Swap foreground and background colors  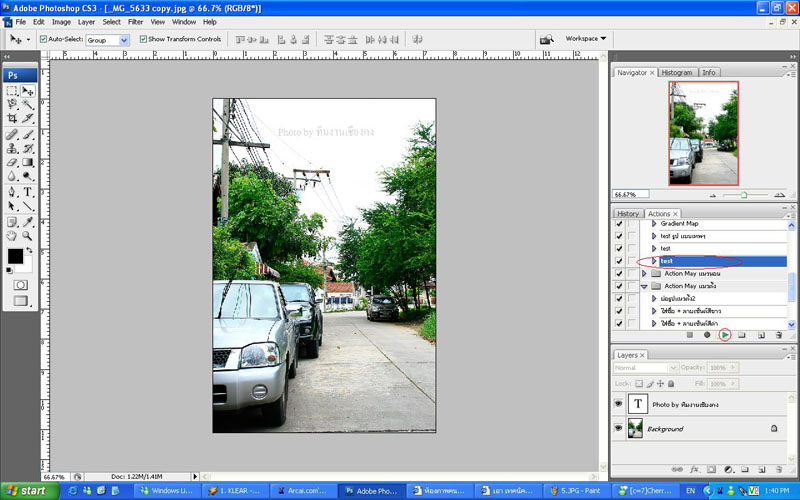(x=29, y=250)
